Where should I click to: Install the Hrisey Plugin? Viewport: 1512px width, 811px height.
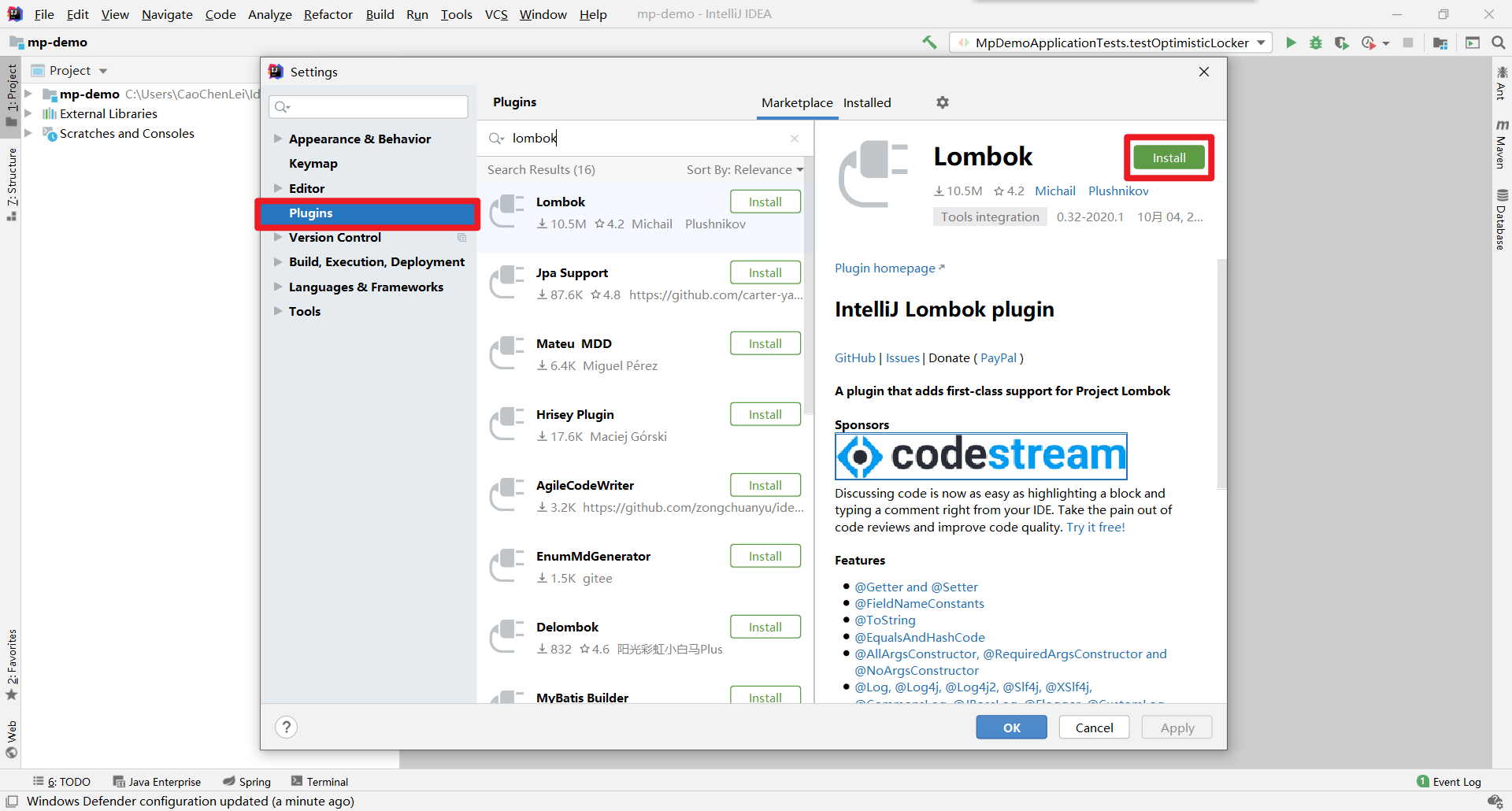coord(765,414)
